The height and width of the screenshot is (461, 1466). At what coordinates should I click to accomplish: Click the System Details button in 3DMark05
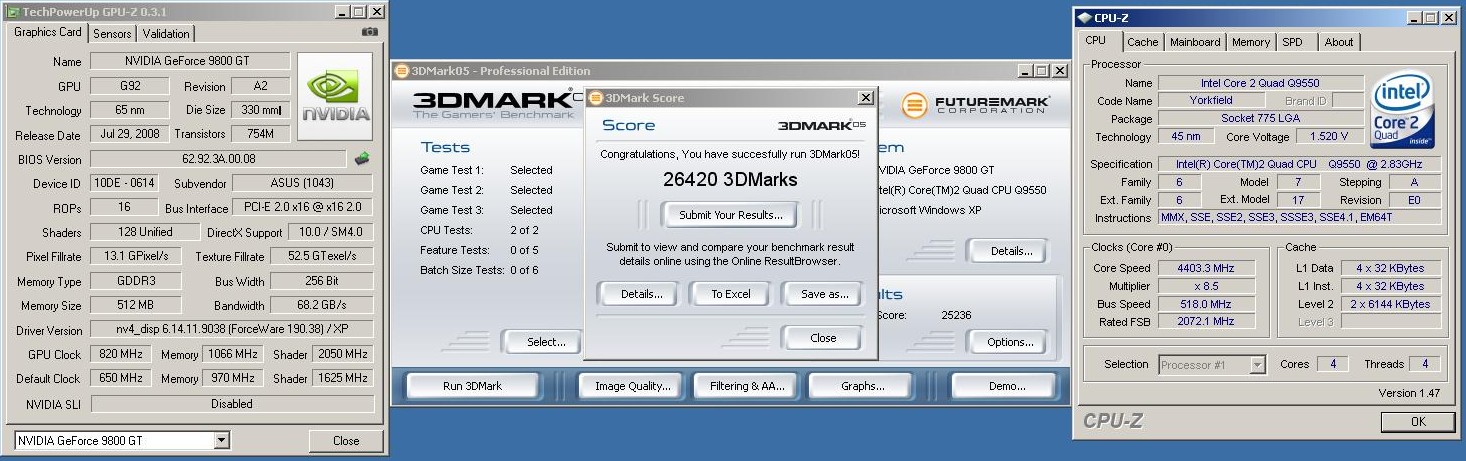pos(1010,251)
